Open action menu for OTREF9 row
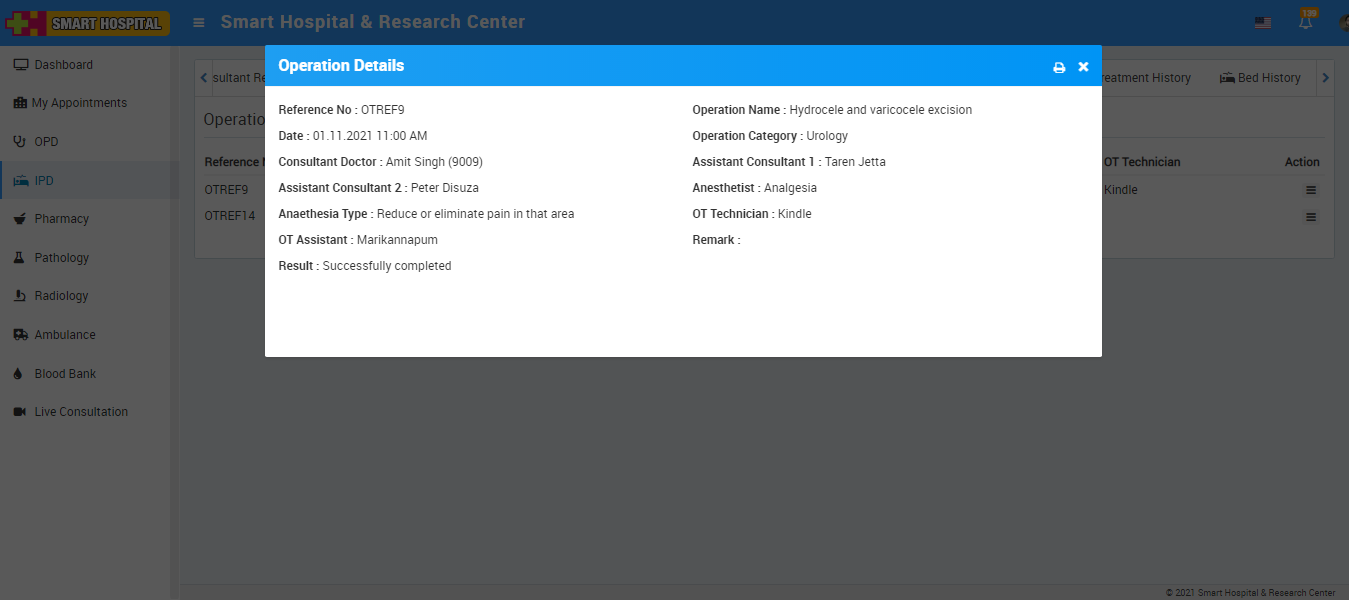Viewport: 1349px width, 600px height. click(1311, 190)
